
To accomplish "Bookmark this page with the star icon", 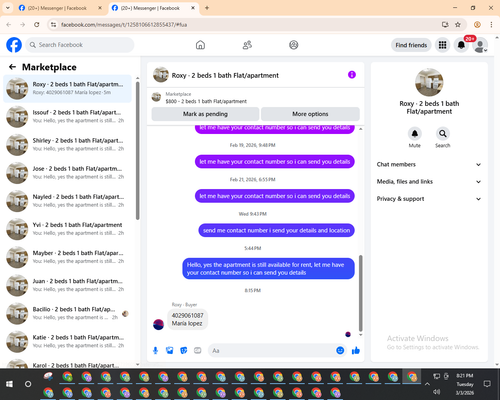I will coord(458,24).
